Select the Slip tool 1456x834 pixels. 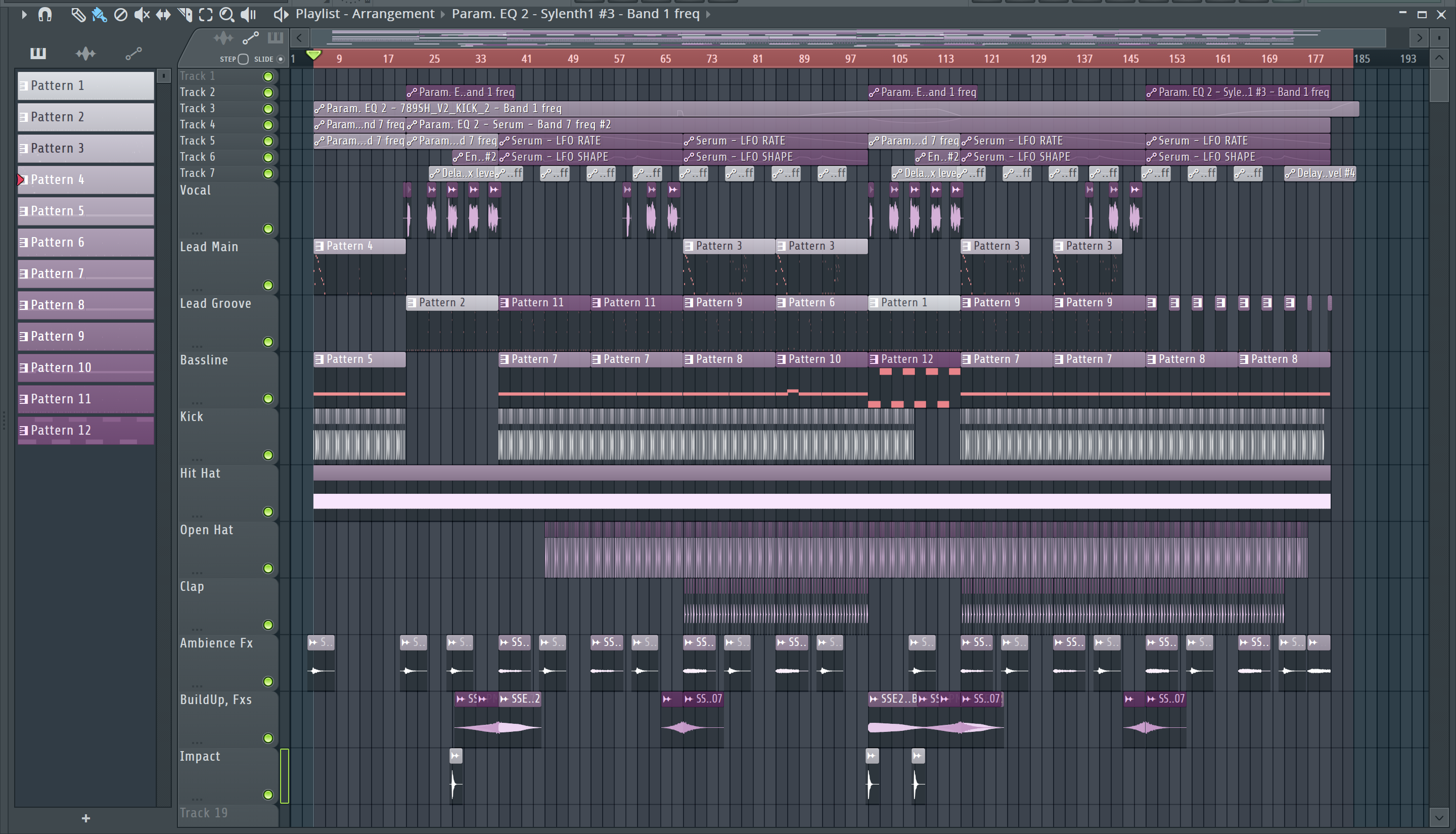(163, 14)
